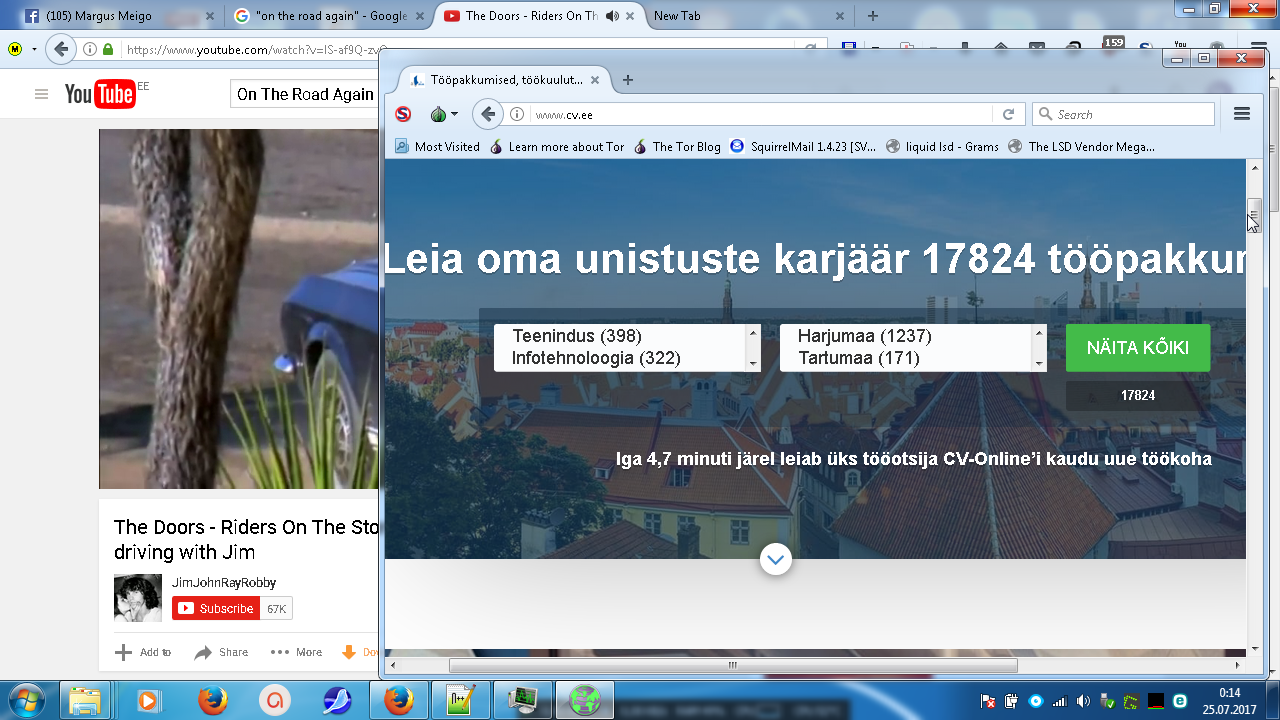Open The LSD Vendor Mega... bookmark
Viewport: 1280px width, 720px height.
coord(1081,146)
